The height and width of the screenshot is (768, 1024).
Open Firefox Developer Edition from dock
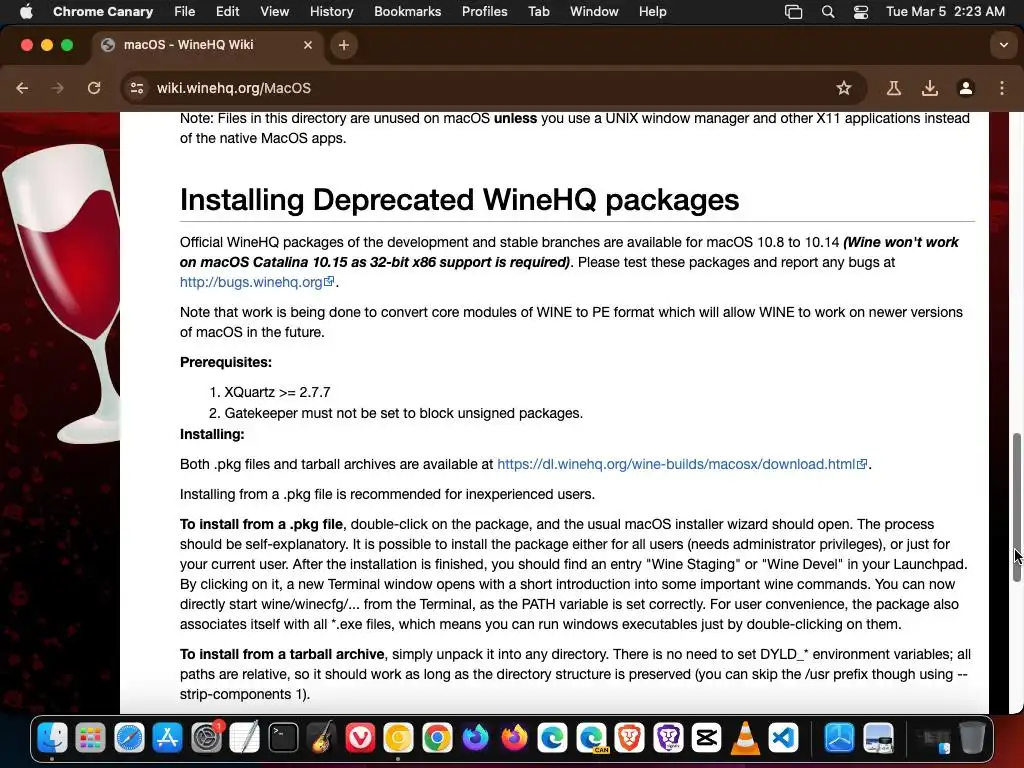(475, 738)
